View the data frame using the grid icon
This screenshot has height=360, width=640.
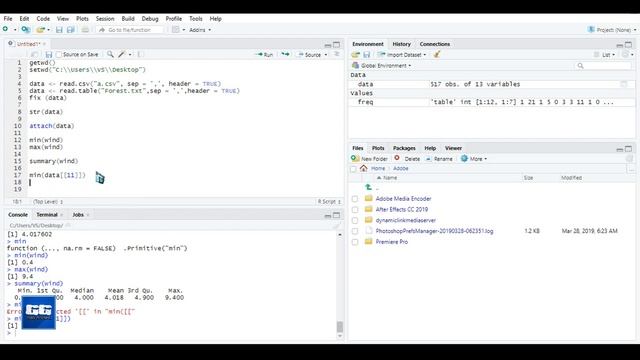[624, 84]
